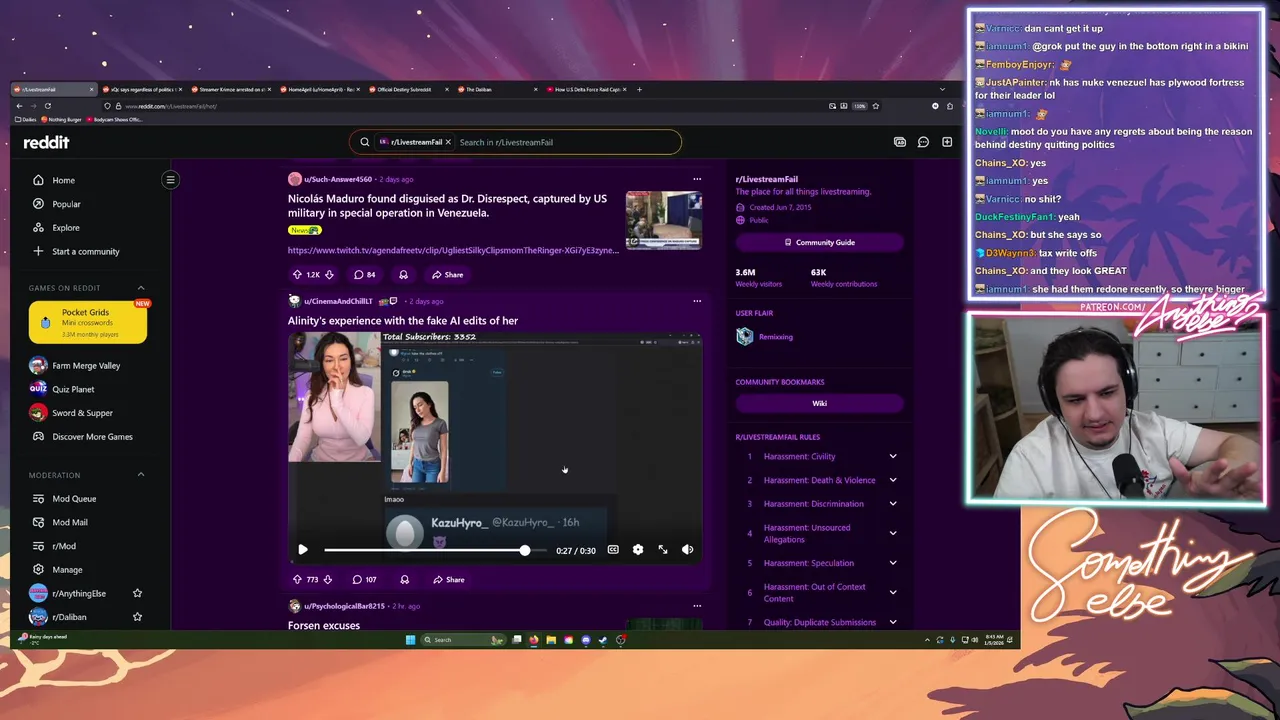Open video settings gear

(x=638, y=550)
